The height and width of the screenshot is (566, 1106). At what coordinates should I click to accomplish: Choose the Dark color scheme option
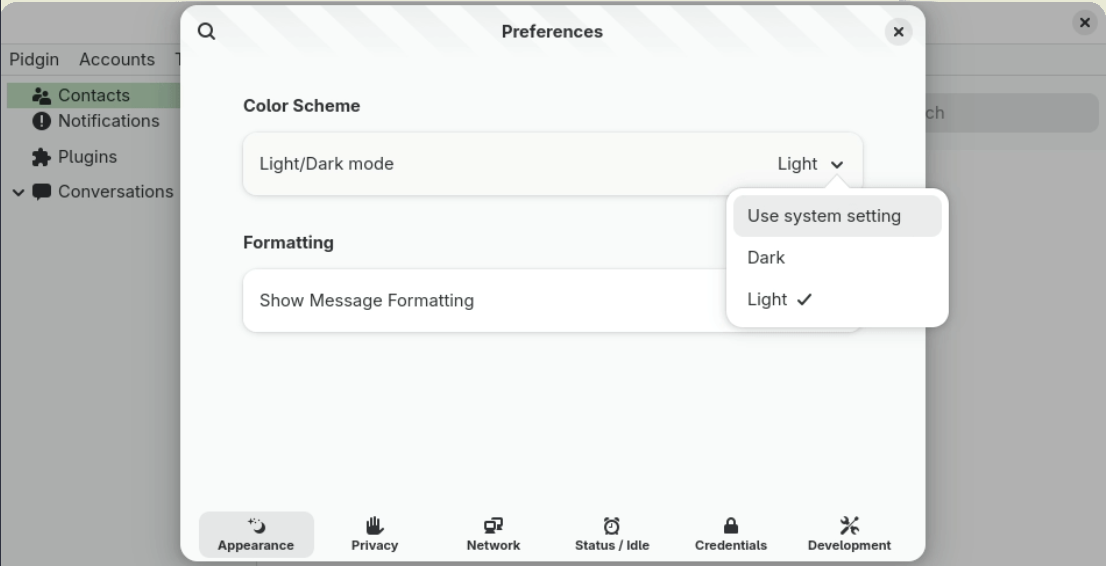point(767,257)
